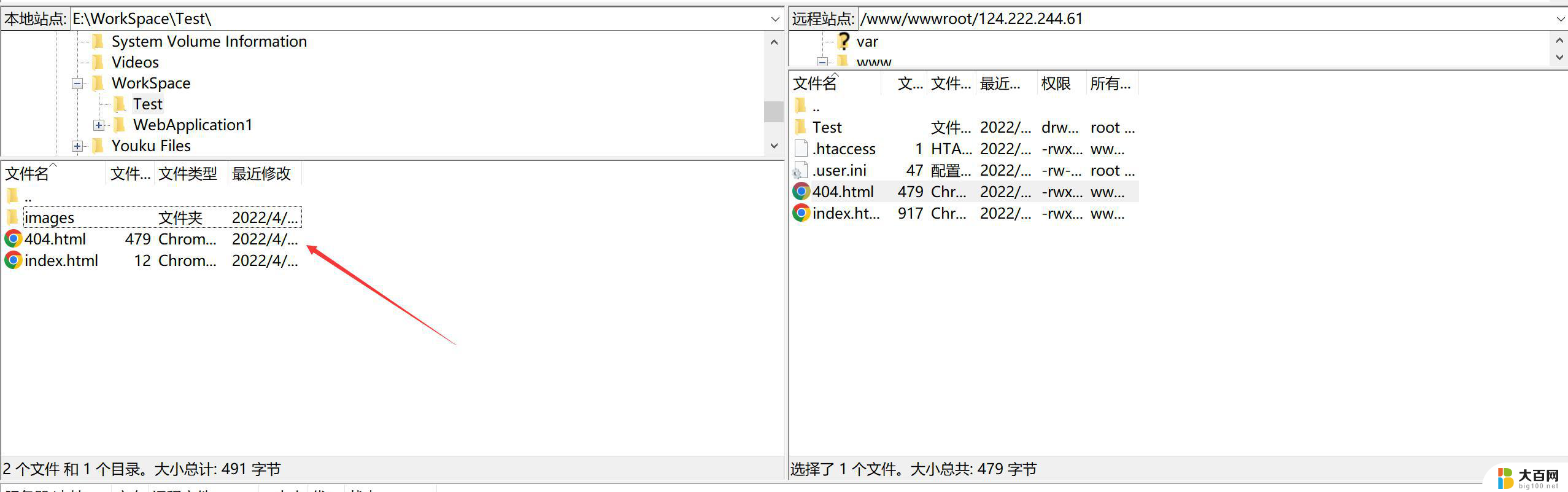Image resolution: width=1568 pixels, height=492 pixels.
Task: Click remote tree scrollbar up arrow
Action: [1560, 40]
